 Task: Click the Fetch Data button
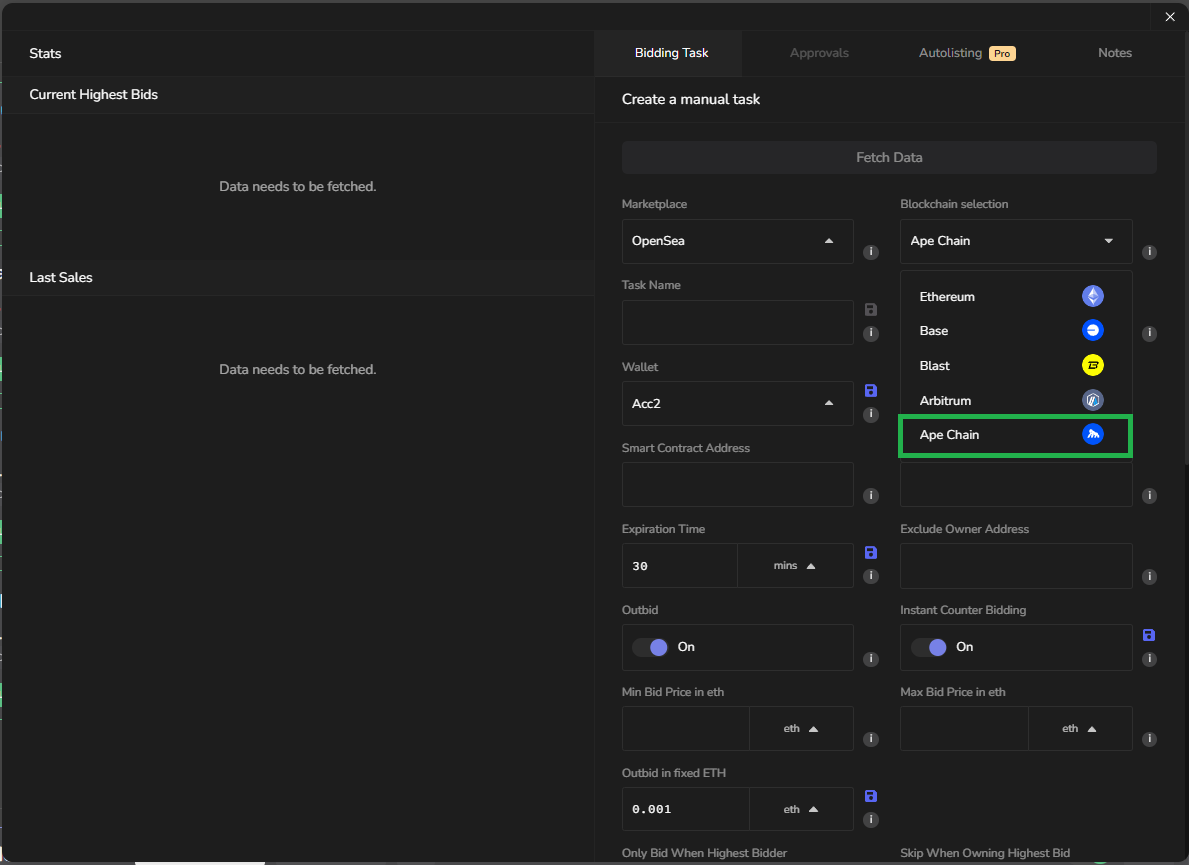[889, 158]
